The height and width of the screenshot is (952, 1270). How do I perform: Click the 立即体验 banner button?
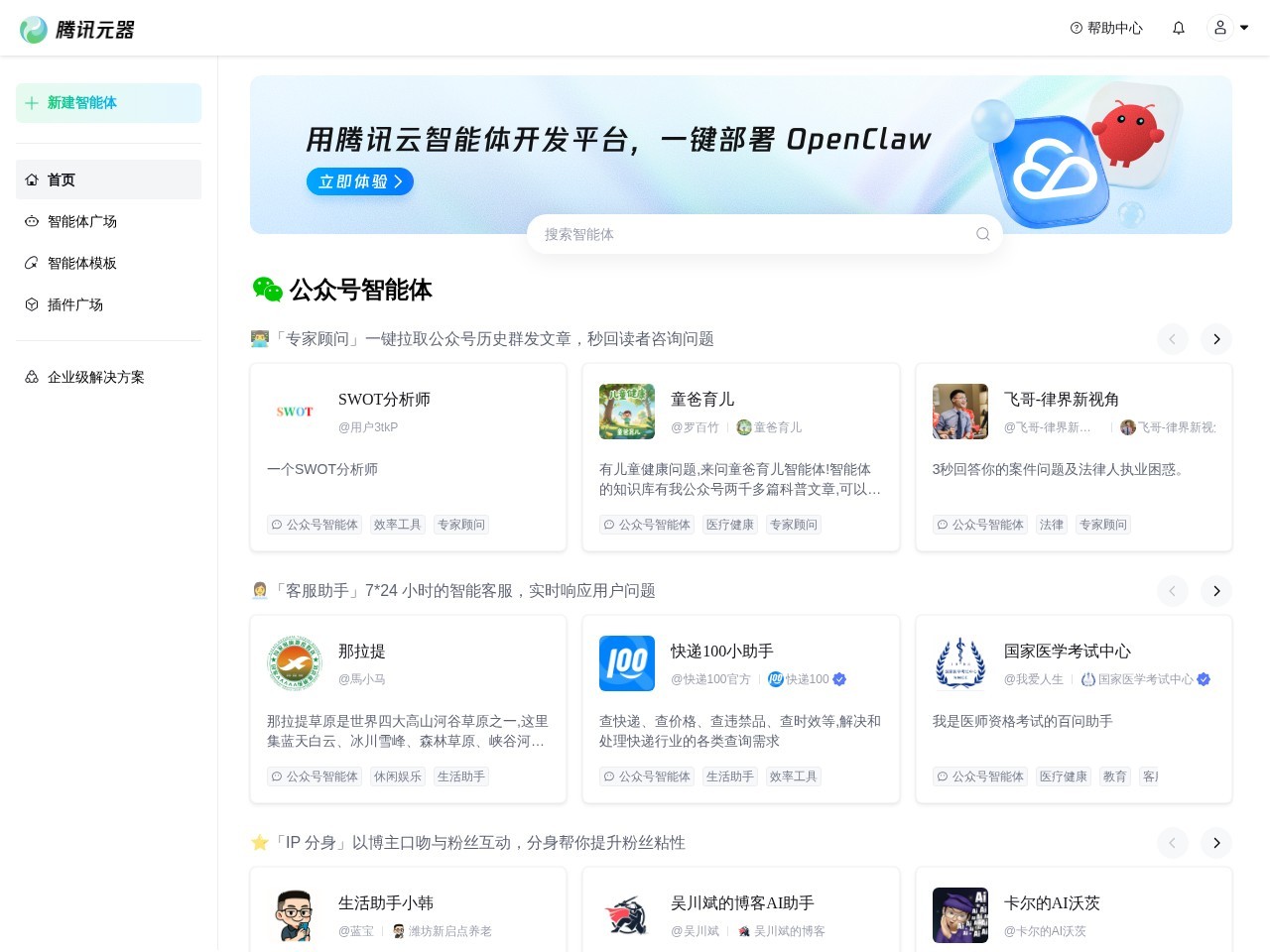tap(359, 181)
